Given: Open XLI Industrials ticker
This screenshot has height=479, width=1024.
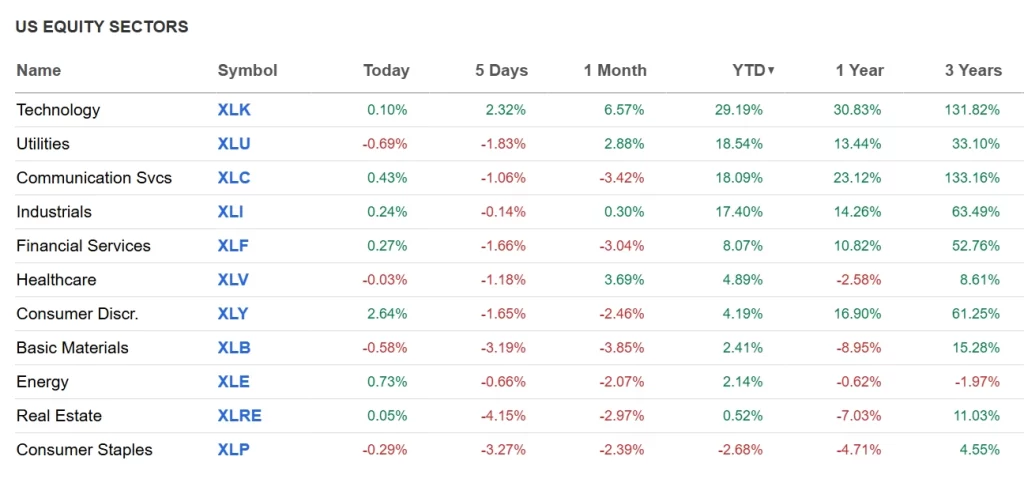Looking at the screenshot, I should coord(230,212).
